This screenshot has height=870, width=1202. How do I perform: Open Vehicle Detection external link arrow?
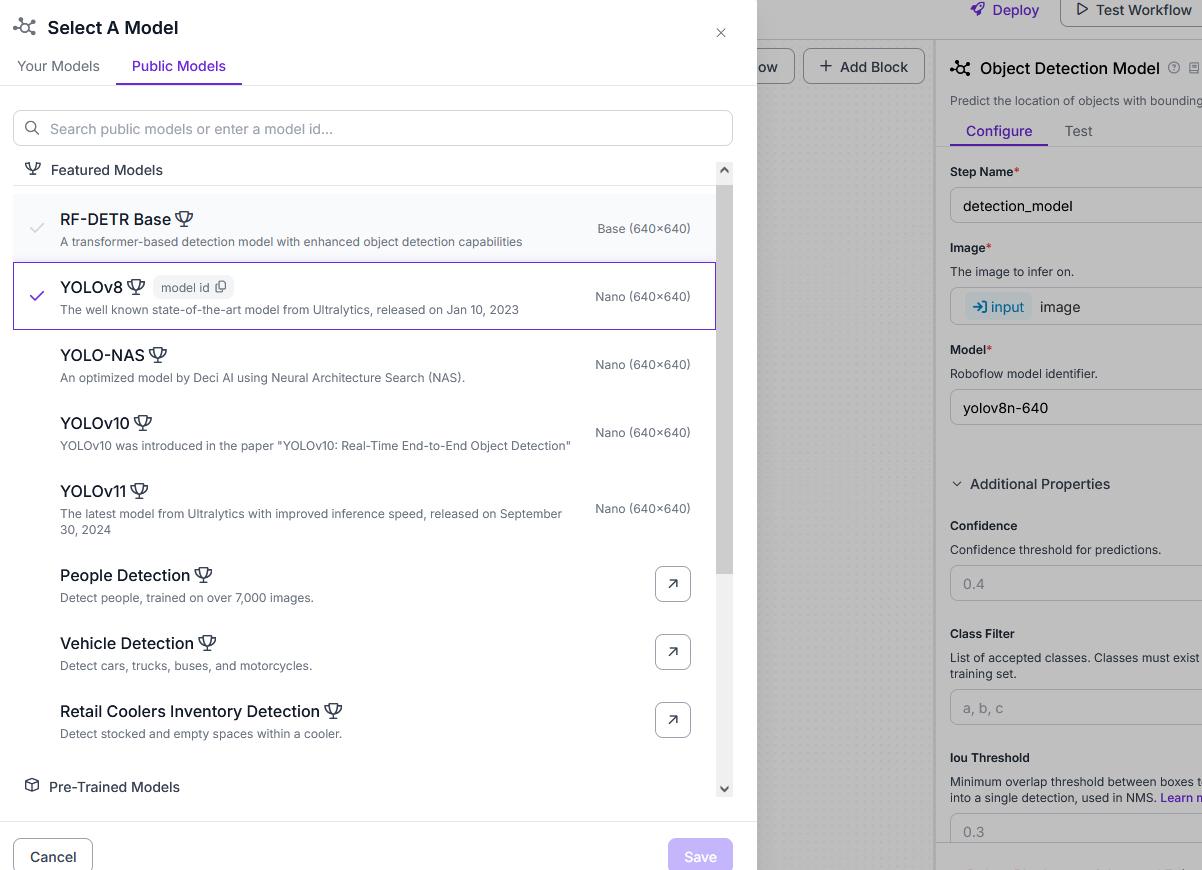[x=673, y=652]
